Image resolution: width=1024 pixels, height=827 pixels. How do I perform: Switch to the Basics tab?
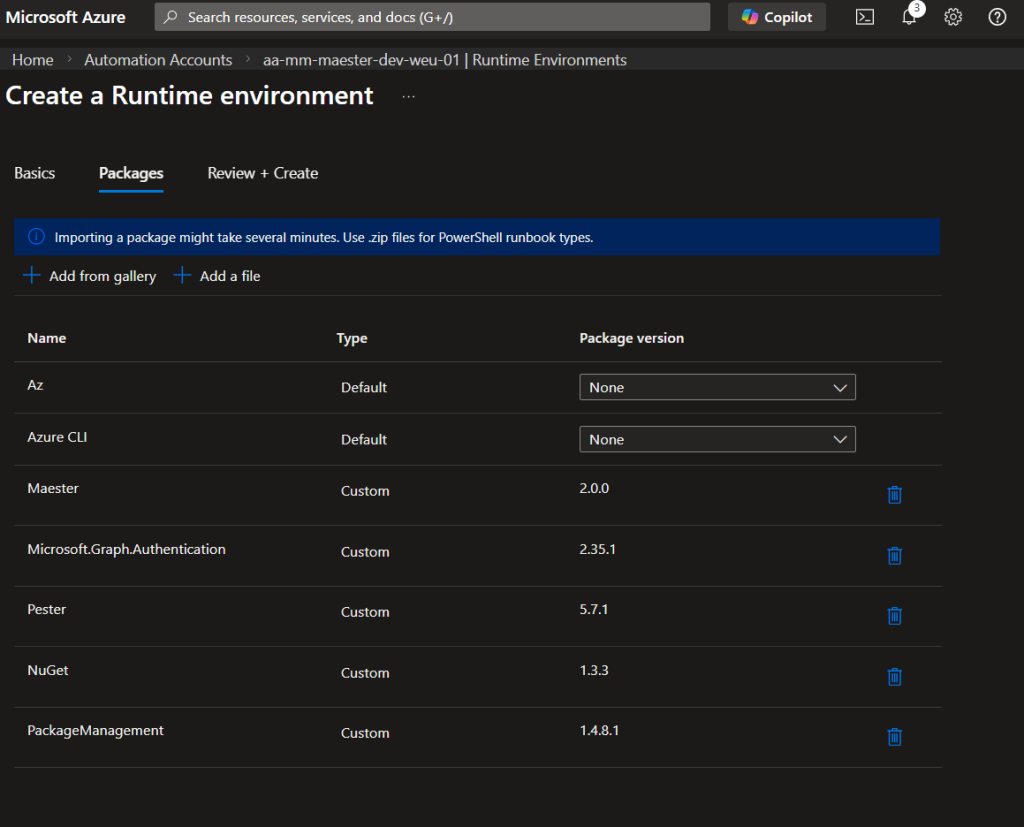tap(35, 173)
